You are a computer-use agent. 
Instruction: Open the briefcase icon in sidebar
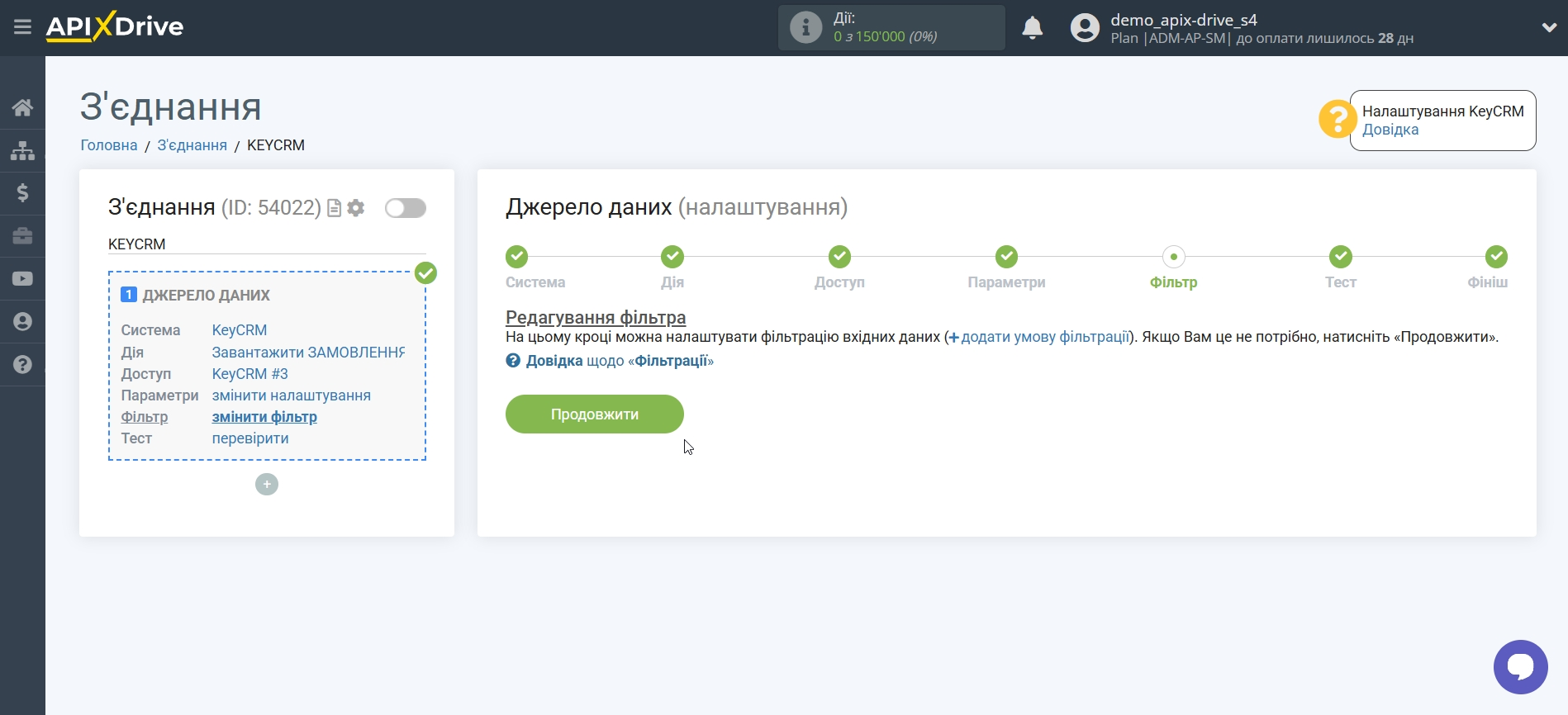22,236
